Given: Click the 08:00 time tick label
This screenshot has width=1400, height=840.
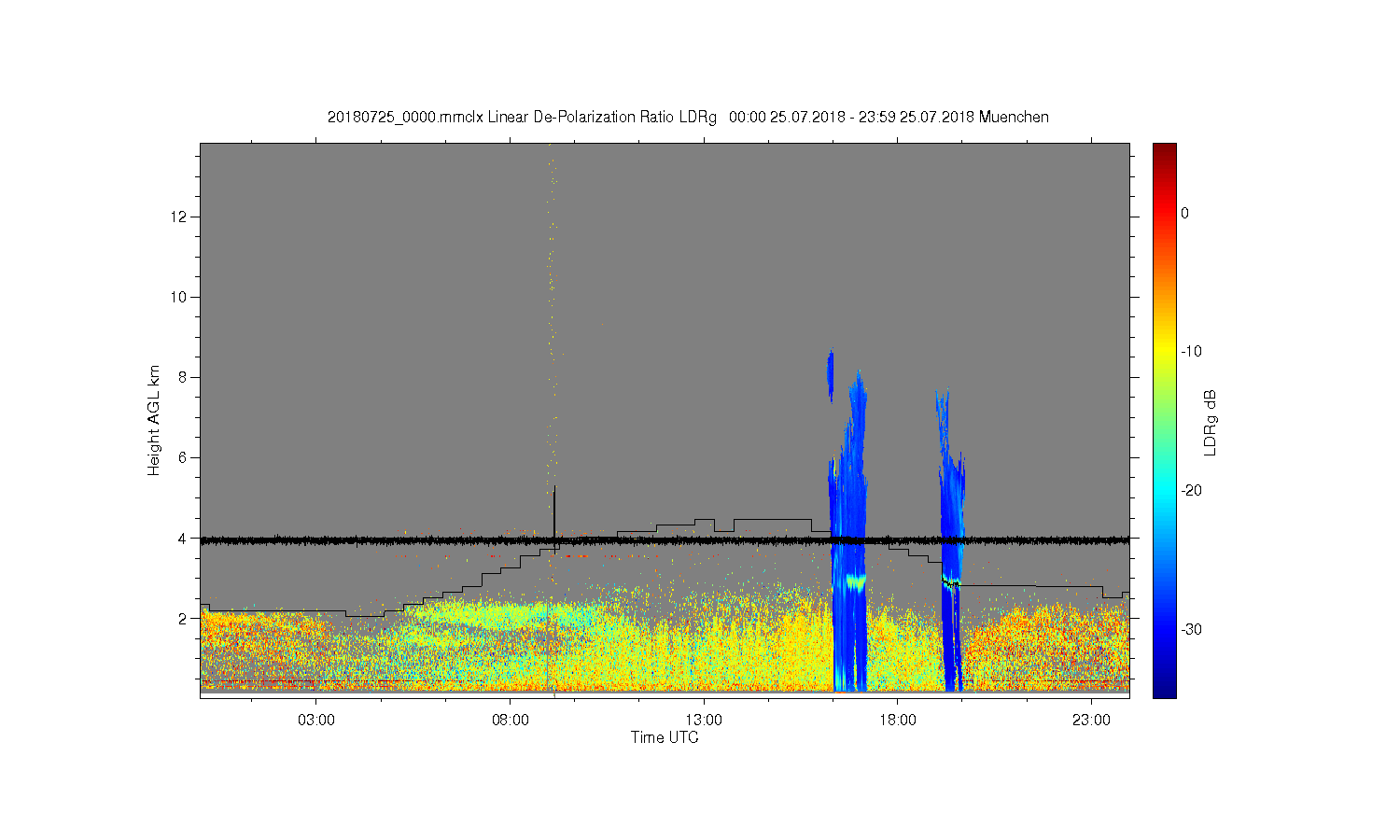Looking at the screenshot, I should point(511,721).
